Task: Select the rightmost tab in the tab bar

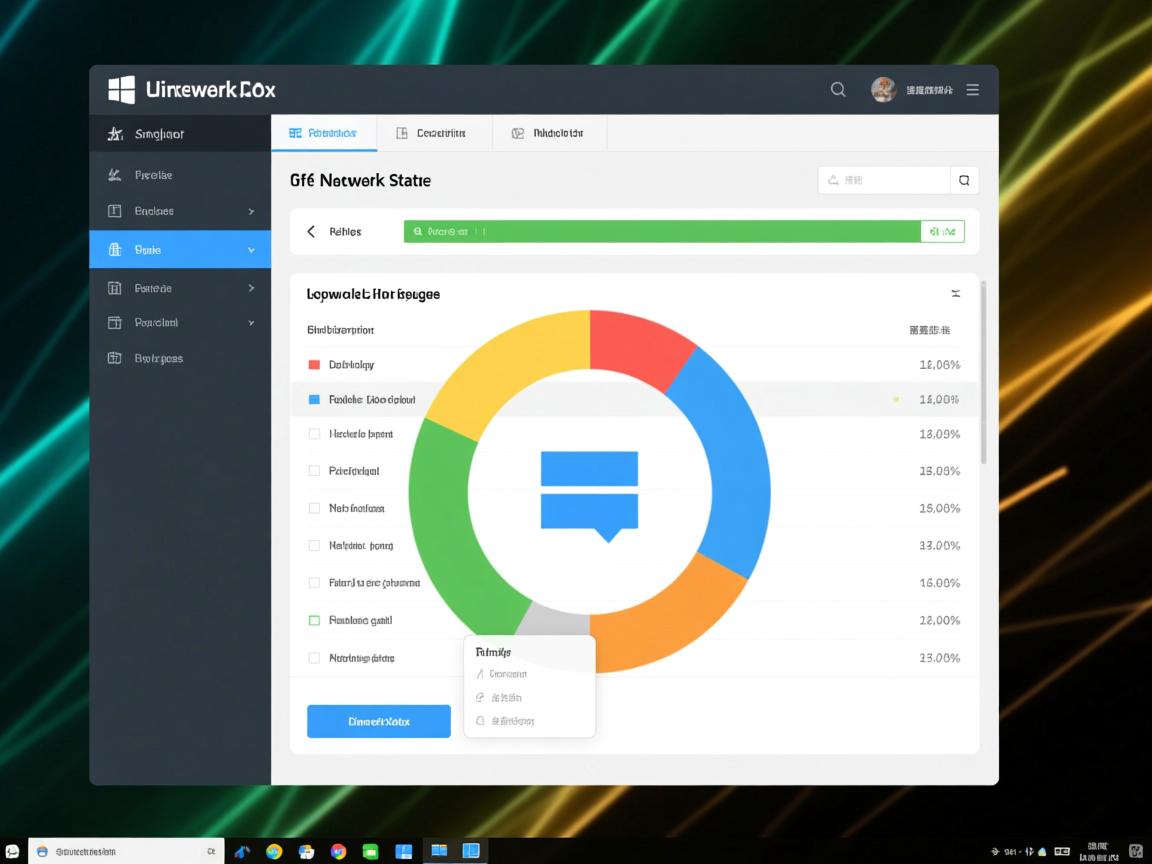Action: coord(548,132)
